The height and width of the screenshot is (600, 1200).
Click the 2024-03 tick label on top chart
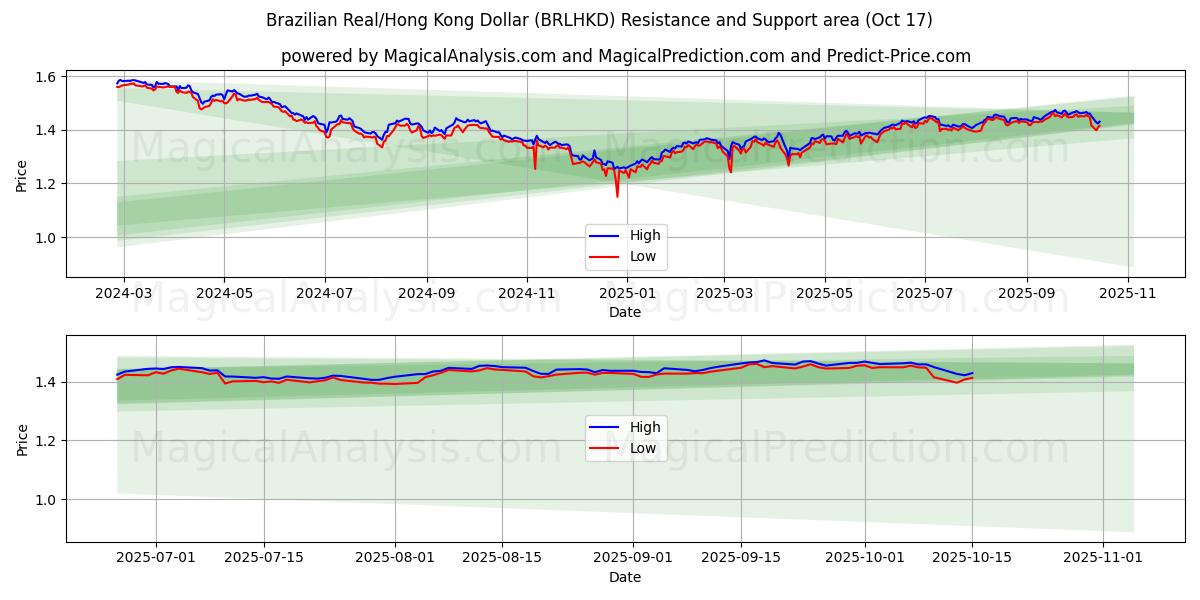[x=124, y=296]
